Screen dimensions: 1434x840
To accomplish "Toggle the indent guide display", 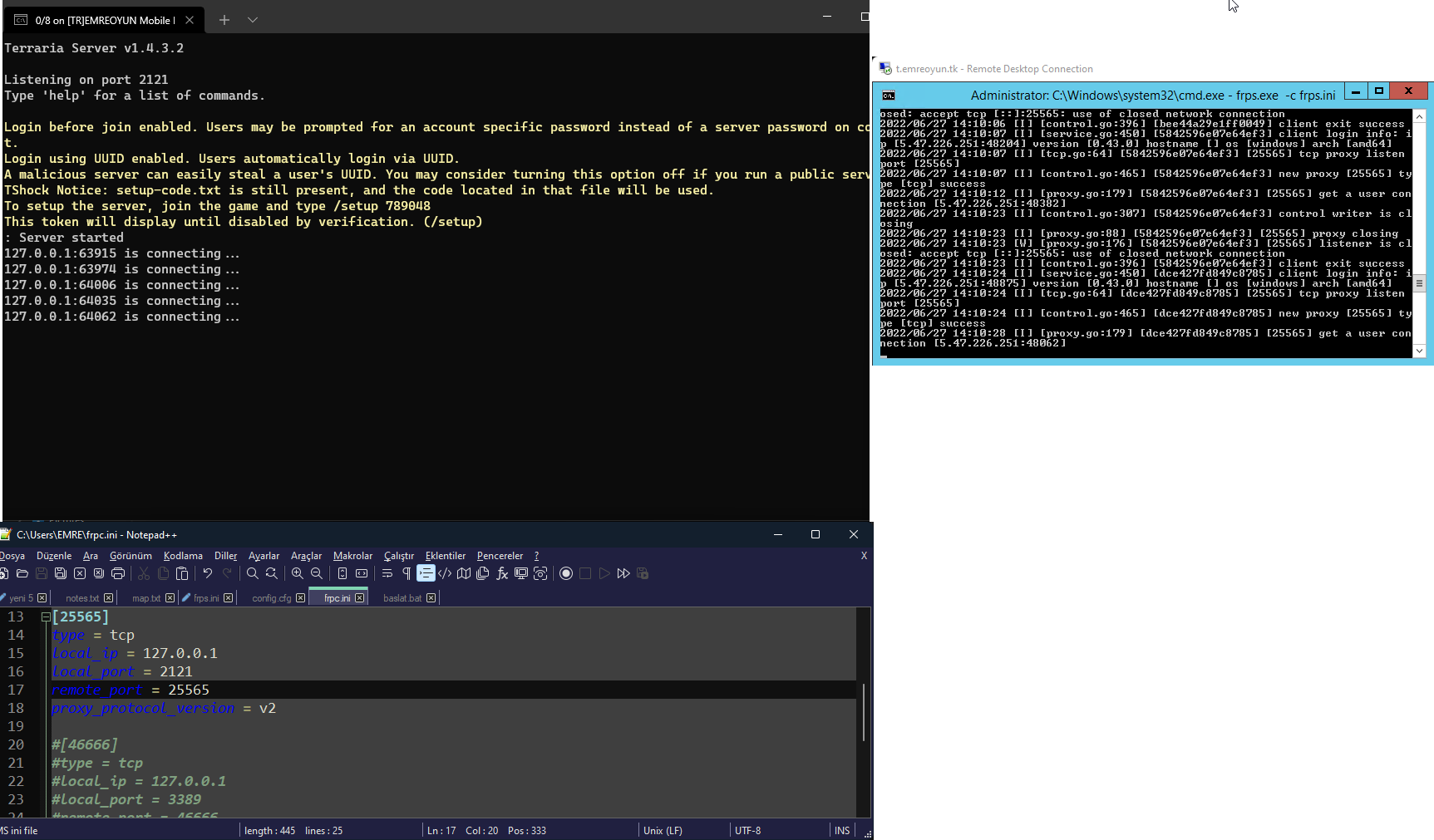I will click(x=426, y=573).
